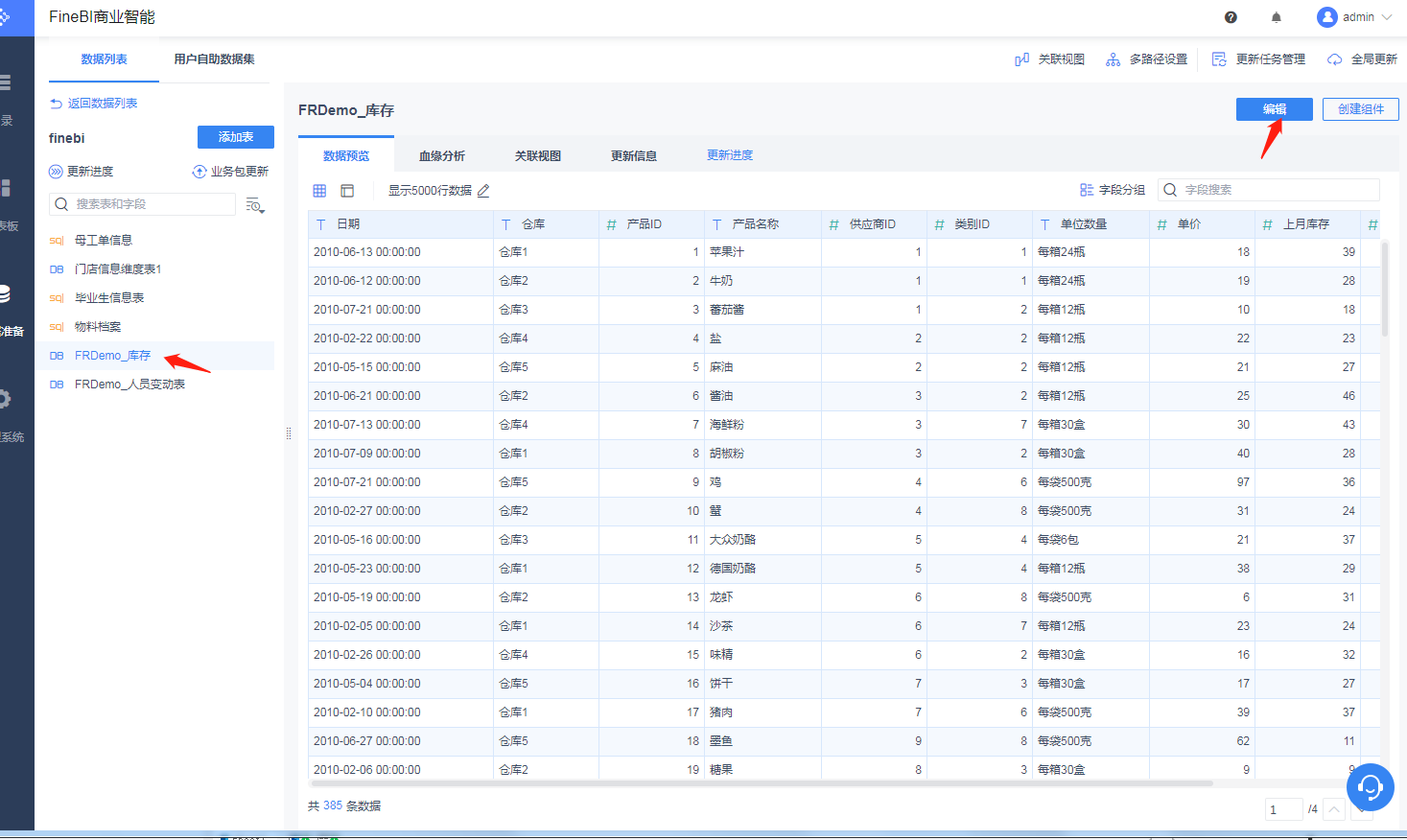The height and width of the screenshot is (840, 1407).
Task: Click the number type icon of 产品ID column
Action: (x=611, y=224)
